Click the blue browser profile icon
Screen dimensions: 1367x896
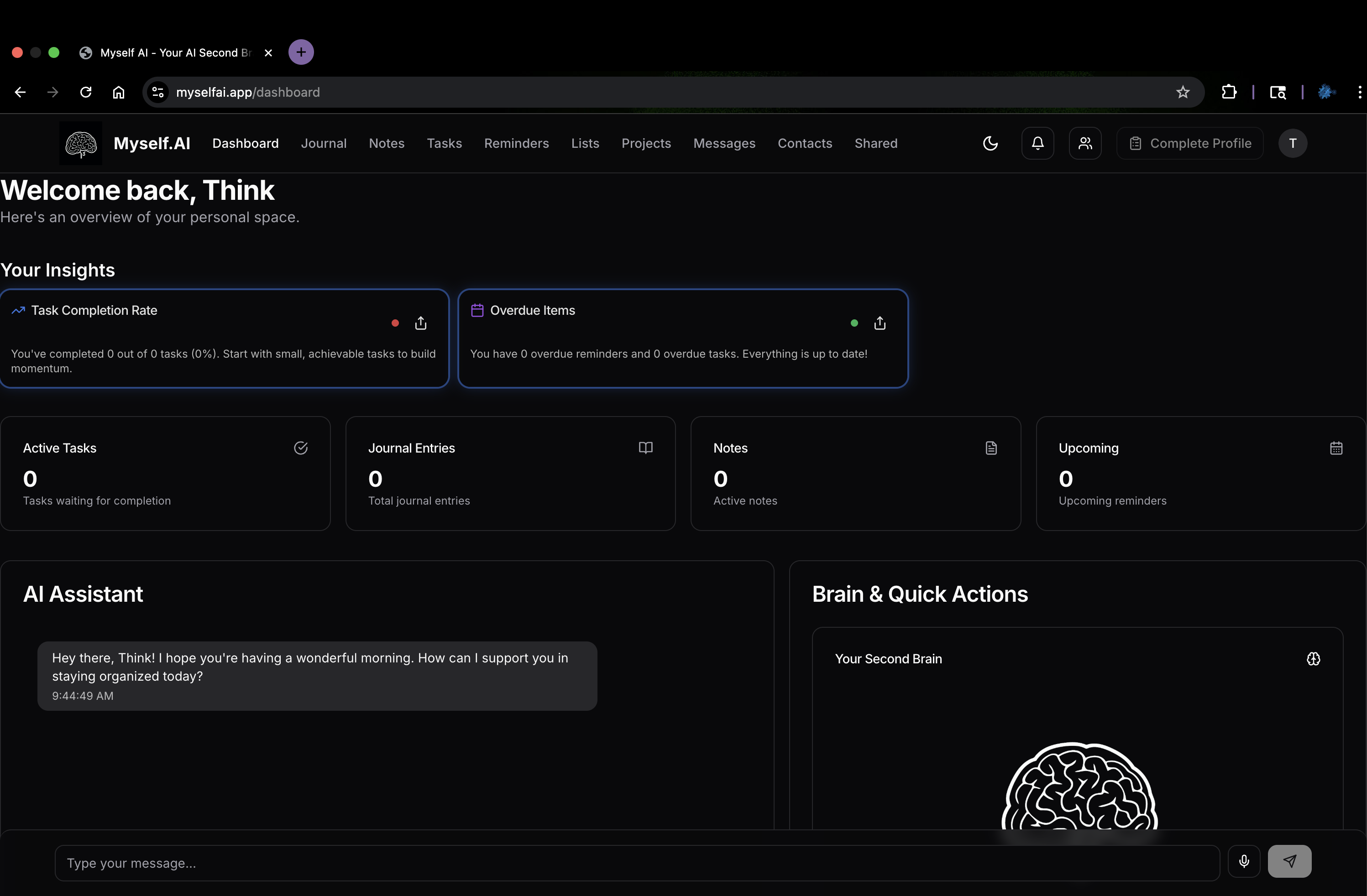[x=1326, y=93]
